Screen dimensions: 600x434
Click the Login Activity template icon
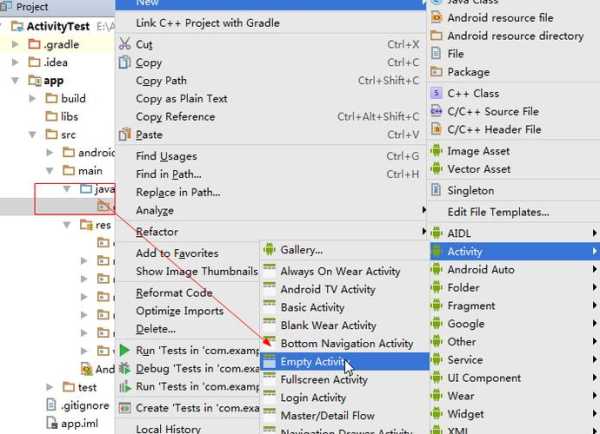269,397
